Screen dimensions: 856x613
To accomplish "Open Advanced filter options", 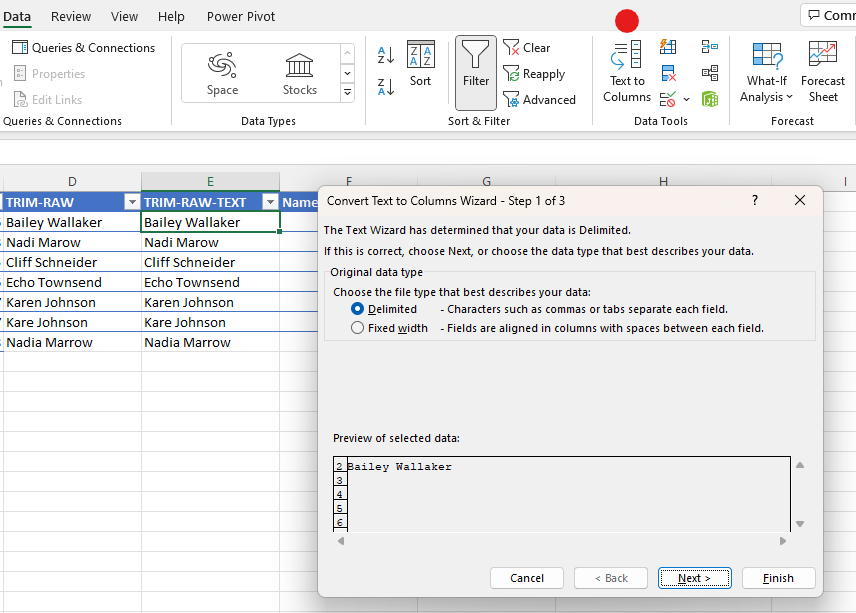I will 539,99.
